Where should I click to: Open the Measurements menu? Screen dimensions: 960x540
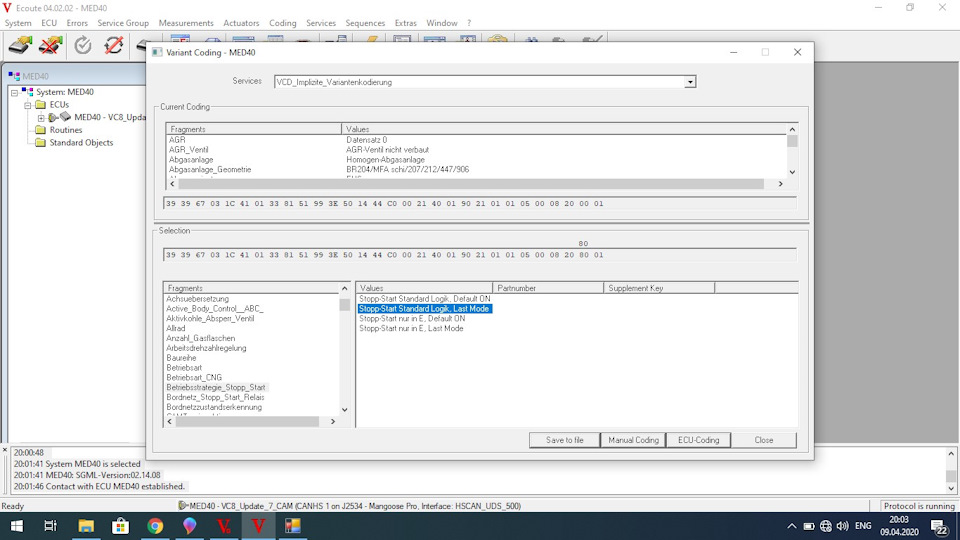pos(186,23)
